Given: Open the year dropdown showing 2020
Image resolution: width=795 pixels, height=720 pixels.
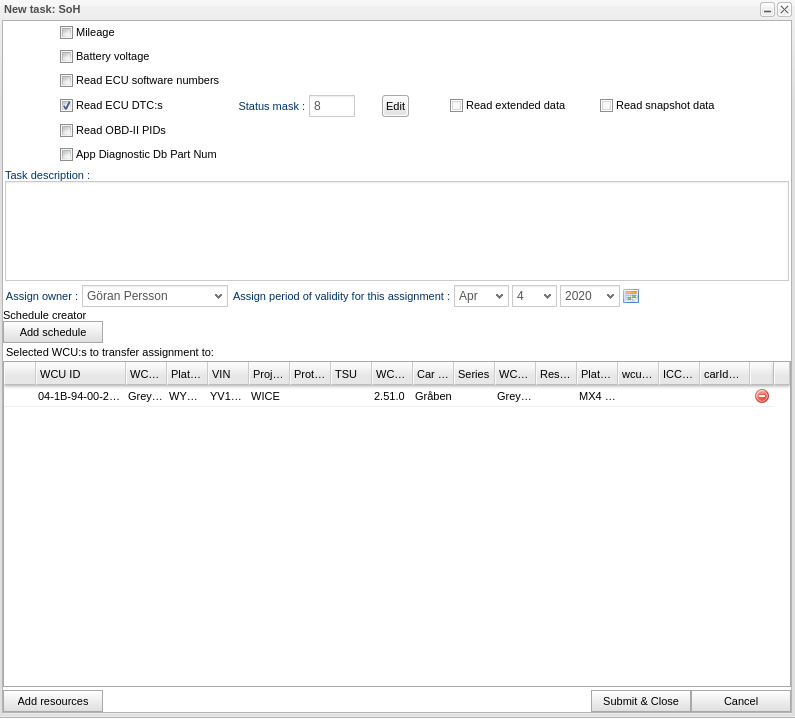Looking at the screenshot, I should point(589,296).
